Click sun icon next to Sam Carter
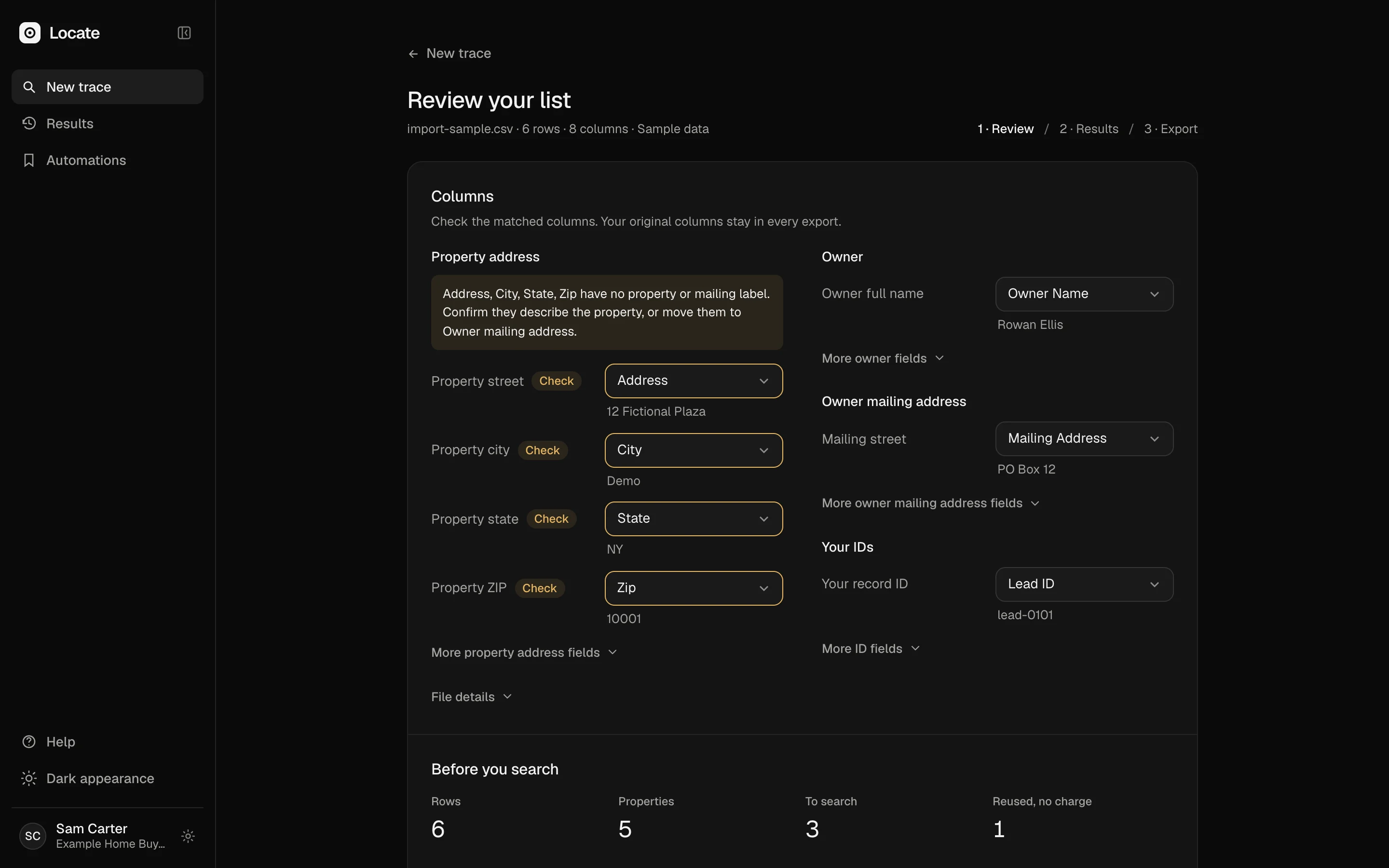This screenshot has height=868, width=1389. (x=188, y=836)
